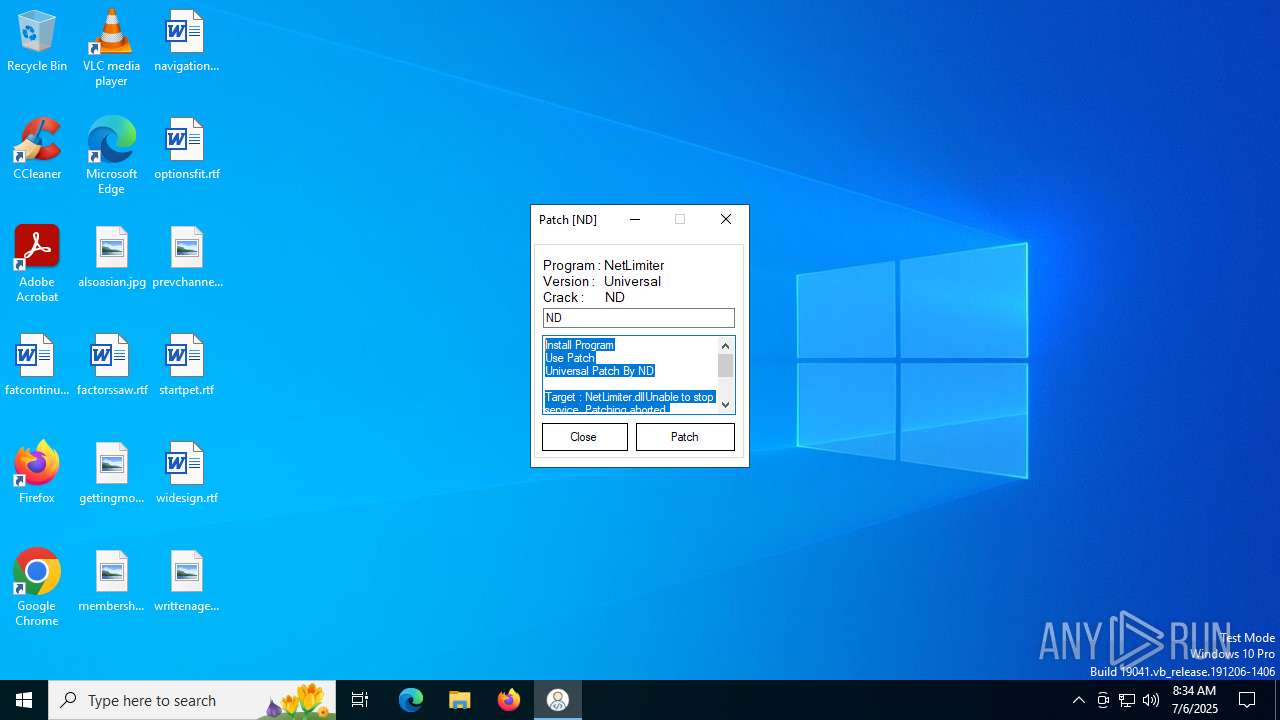Click the taskbar clock showing 8:34 AM
The height and width of the screenshot is (720, 1280).
pyautogui.click(x=1195, y=700)
